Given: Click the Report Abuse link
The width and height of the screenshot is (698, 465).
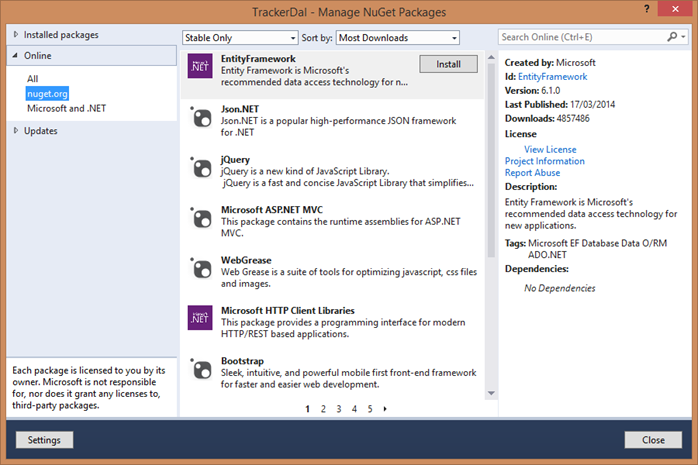Looking at the screenshot, I should tap(532, 173).
